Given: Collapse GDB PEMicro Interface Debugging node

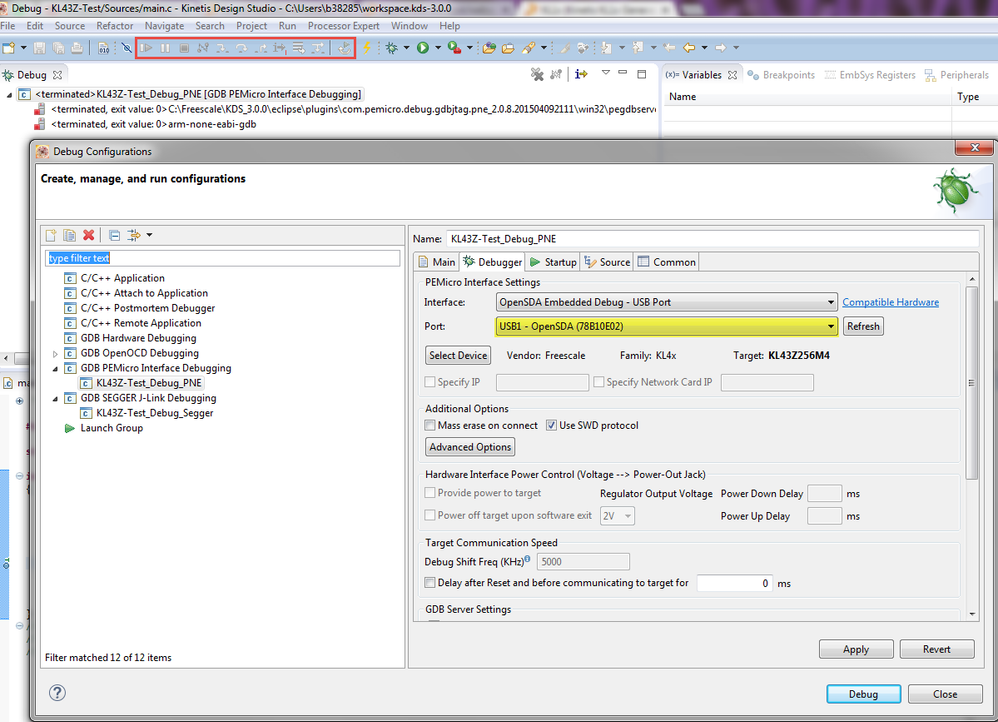Looking at the screenshot, I should [x=55, y=369].
